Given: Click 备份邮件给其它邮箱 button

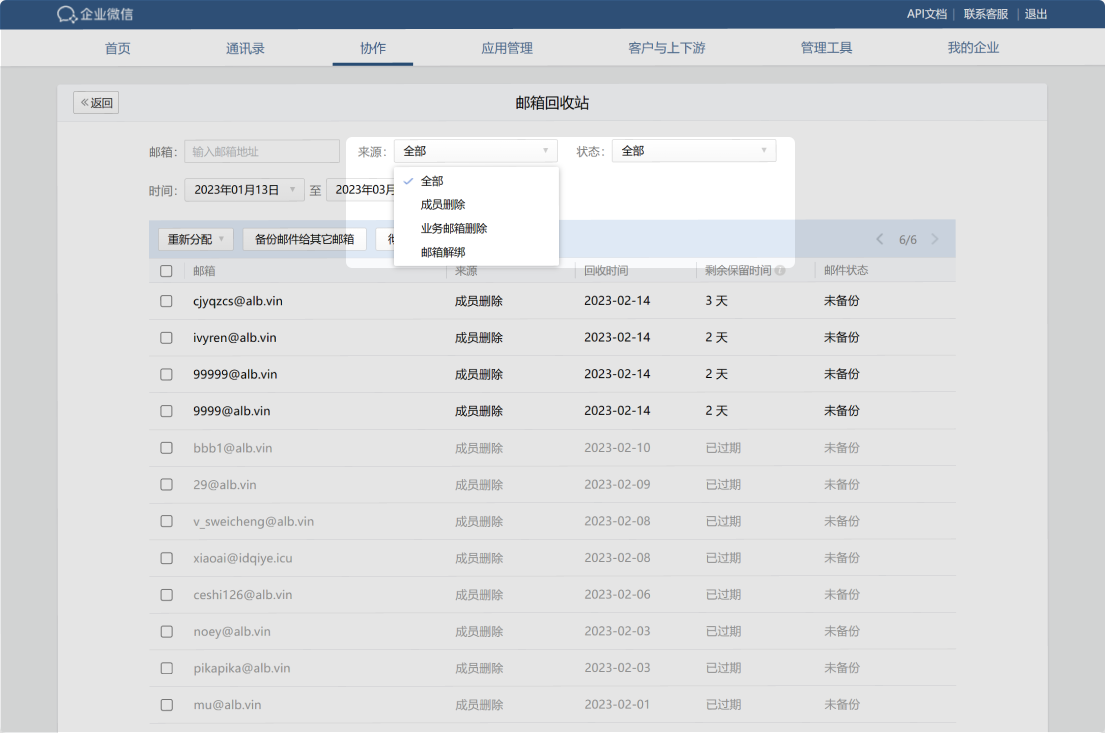Looking at the screenshot, I should (305, 239).
